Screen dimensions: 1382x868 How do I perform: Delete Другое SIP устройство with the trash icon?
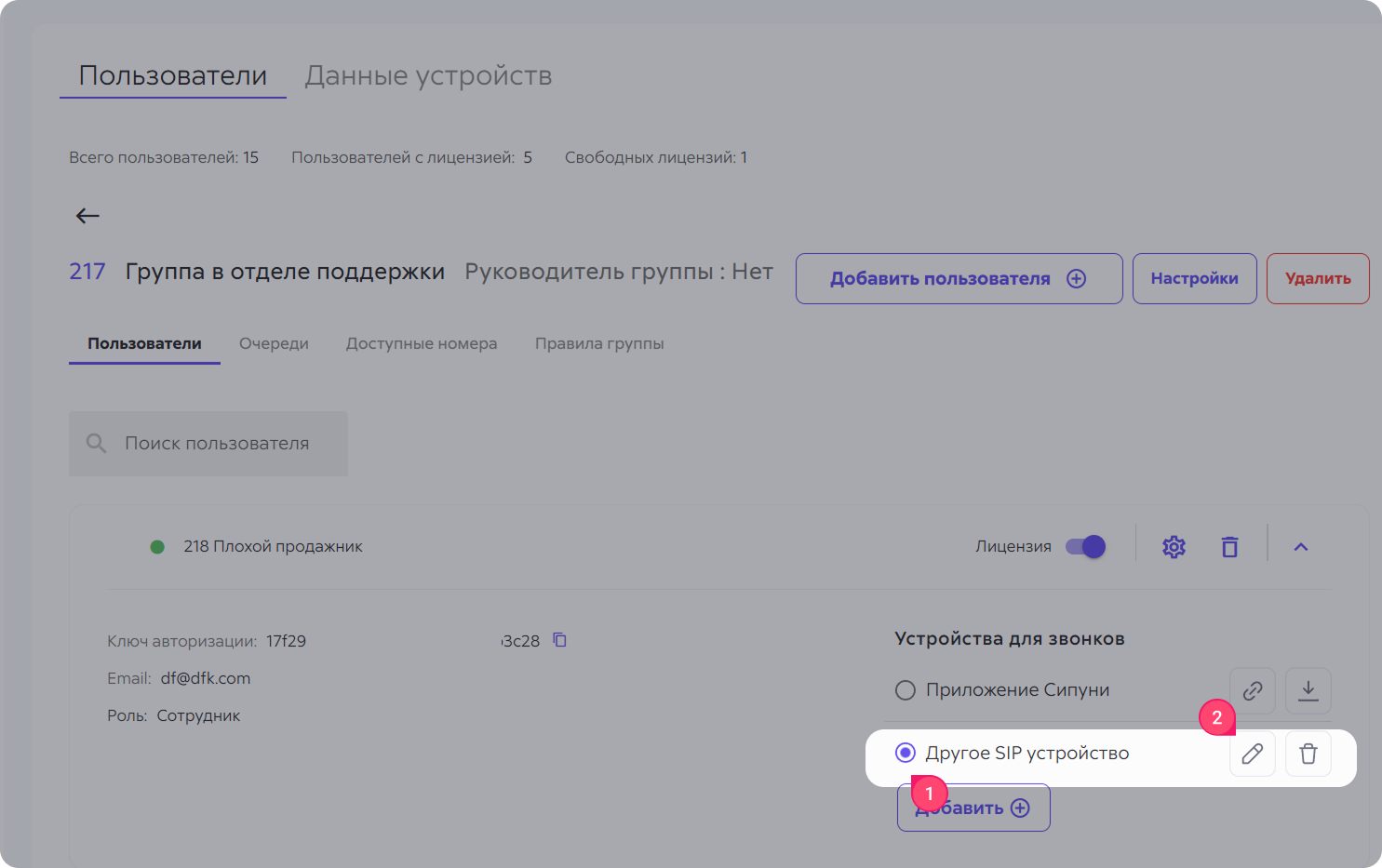[x=1308, y=754]
